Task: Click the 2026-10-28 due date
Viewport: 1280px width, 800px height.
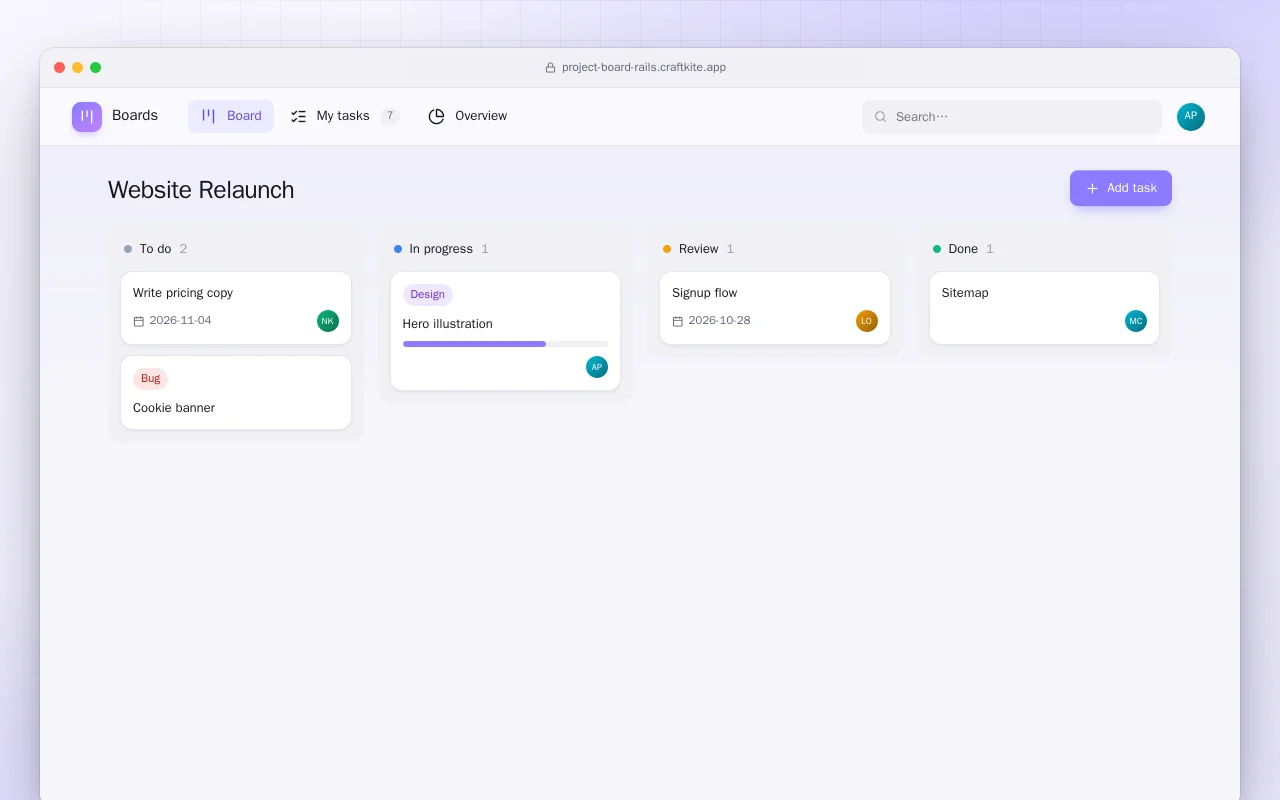Action: pyautogui.click(x=720, y=321)
